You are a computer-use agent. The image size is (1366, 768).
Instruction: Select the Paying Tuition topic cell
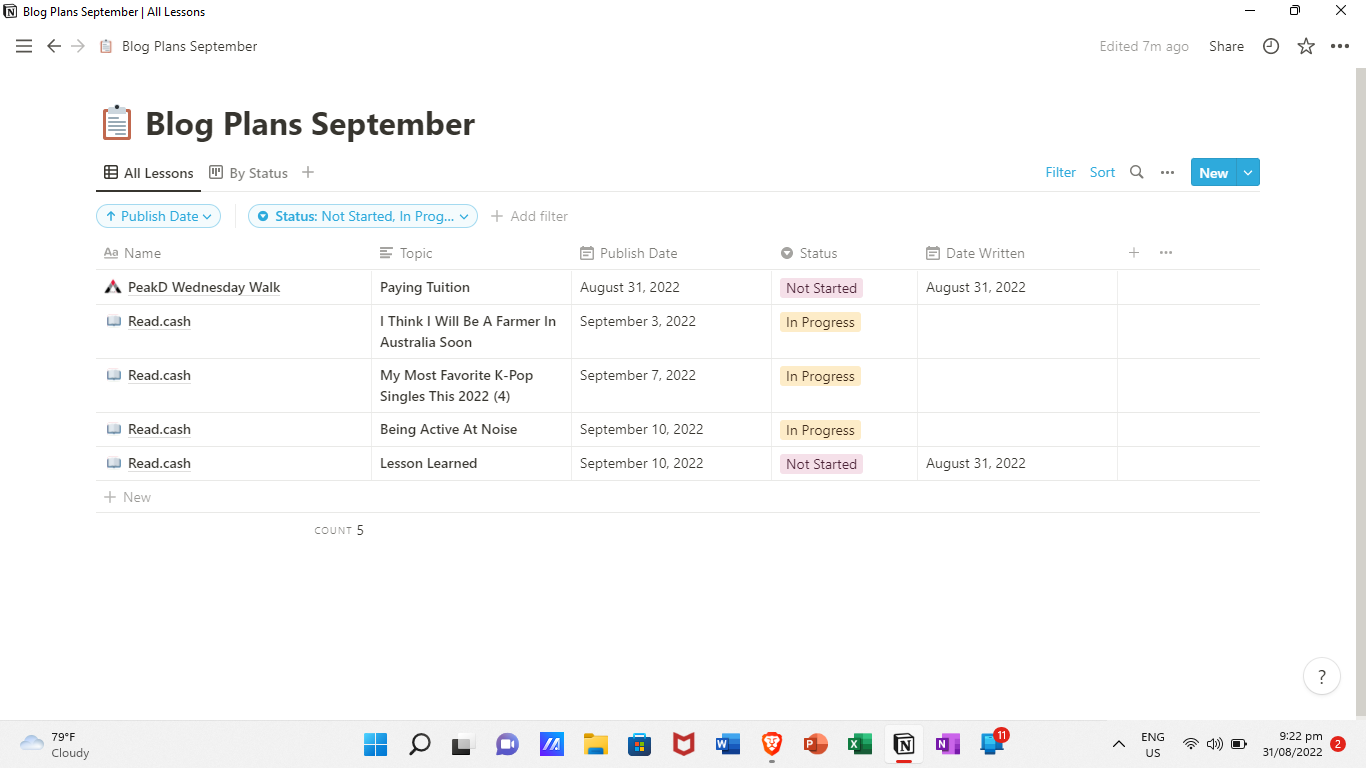pos(471,287)
